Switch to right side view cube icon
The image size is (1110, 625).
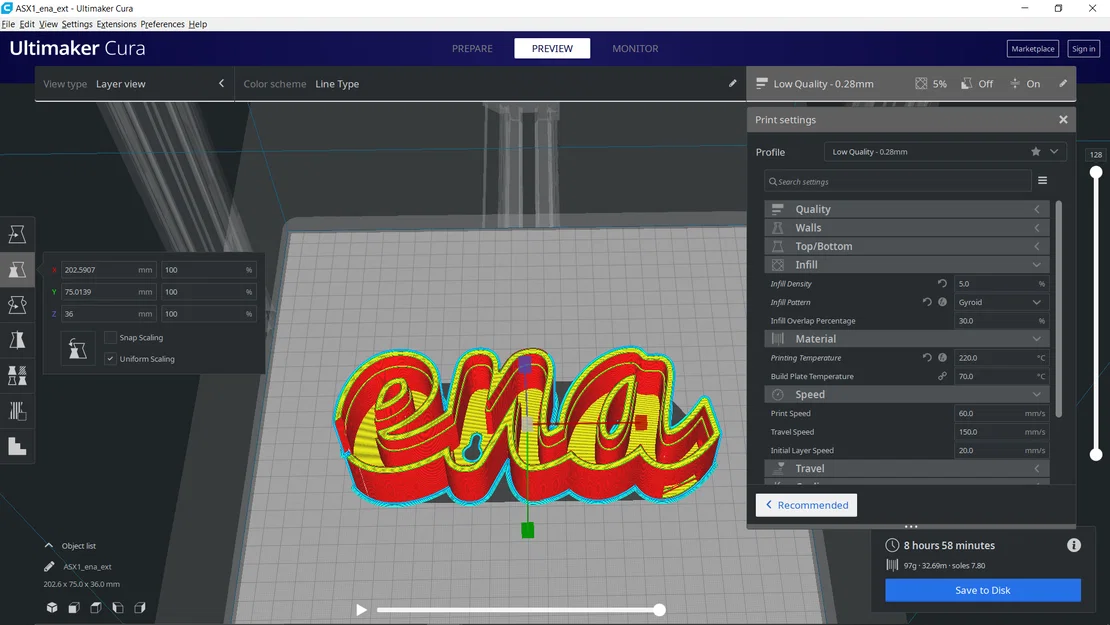point(139,607)
